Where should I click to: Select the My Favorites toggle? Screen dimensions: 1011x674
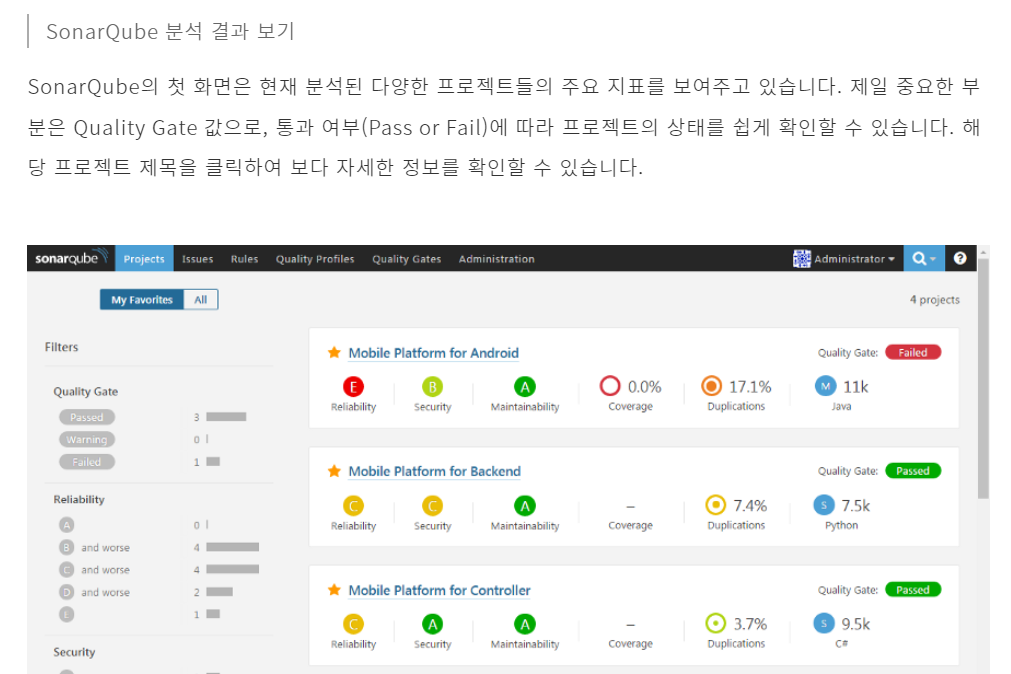click(x=142, y=299)
